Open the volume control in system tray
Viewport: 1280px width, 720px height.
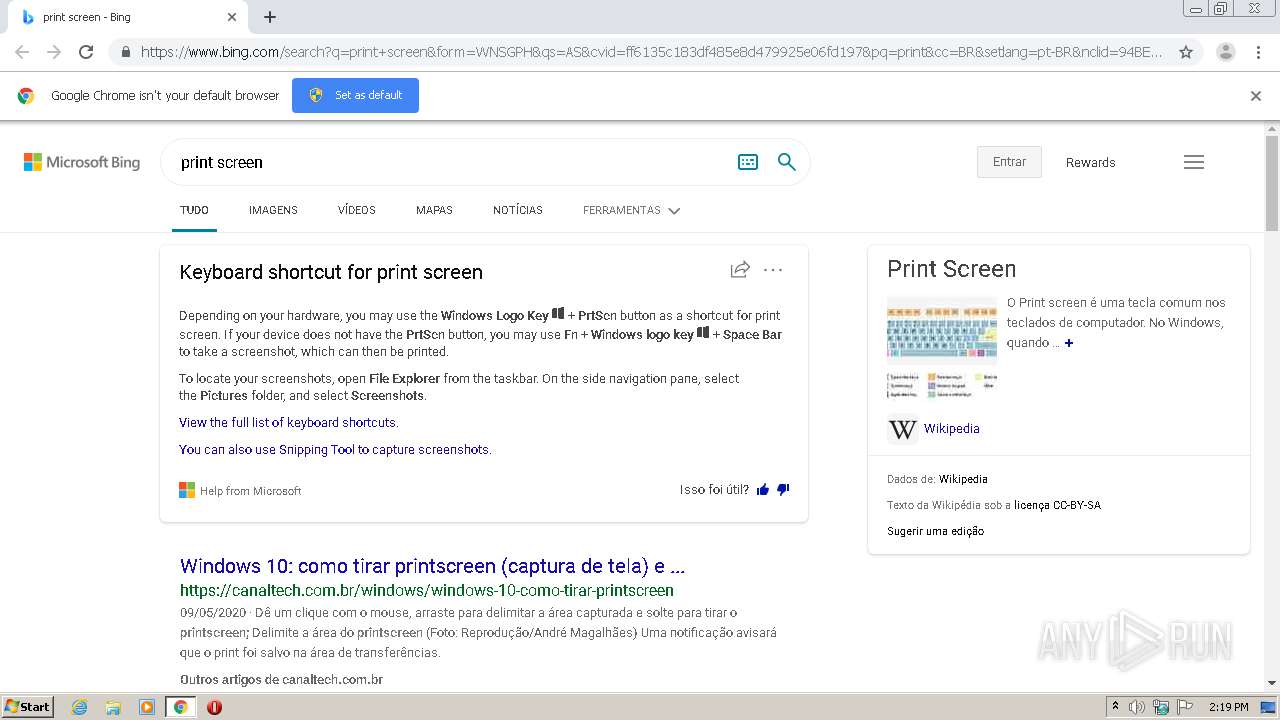(1137, 707)
